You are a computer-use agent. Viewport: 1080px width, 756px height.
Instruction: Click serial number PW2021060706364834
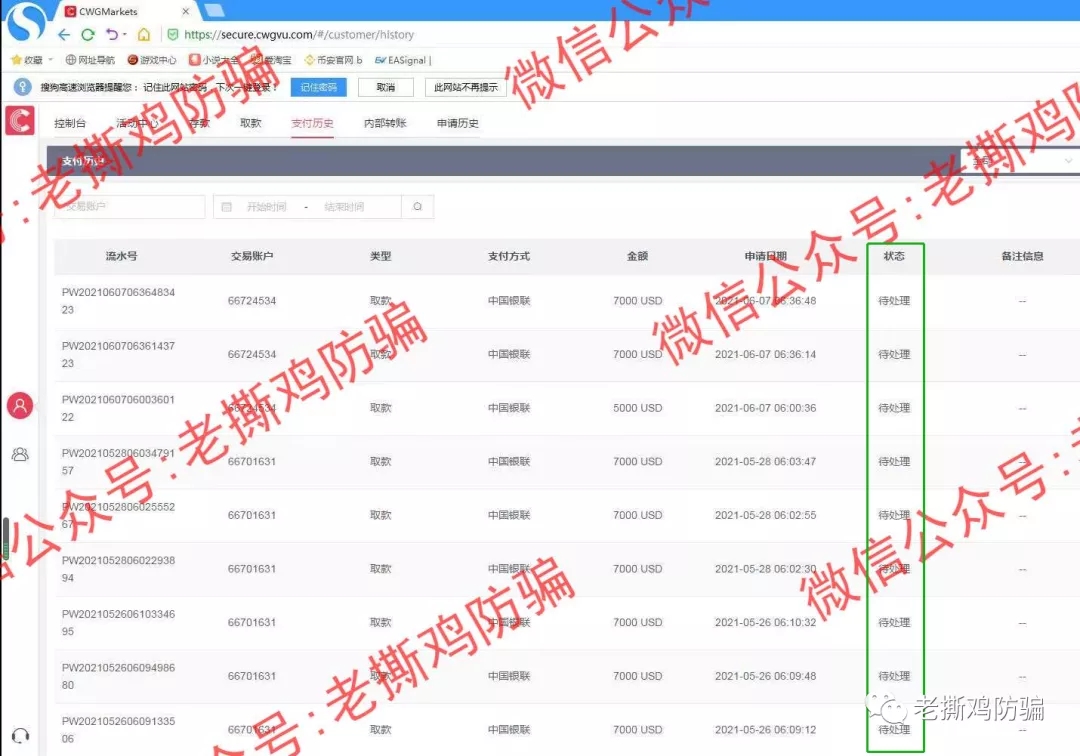pos(118,301)
